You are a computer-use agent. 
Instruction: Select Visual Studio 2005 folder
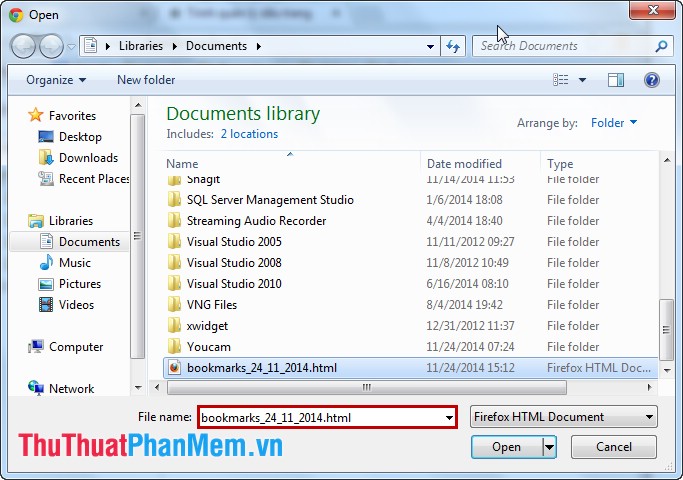pyautogui.click(x=234, y=242)
